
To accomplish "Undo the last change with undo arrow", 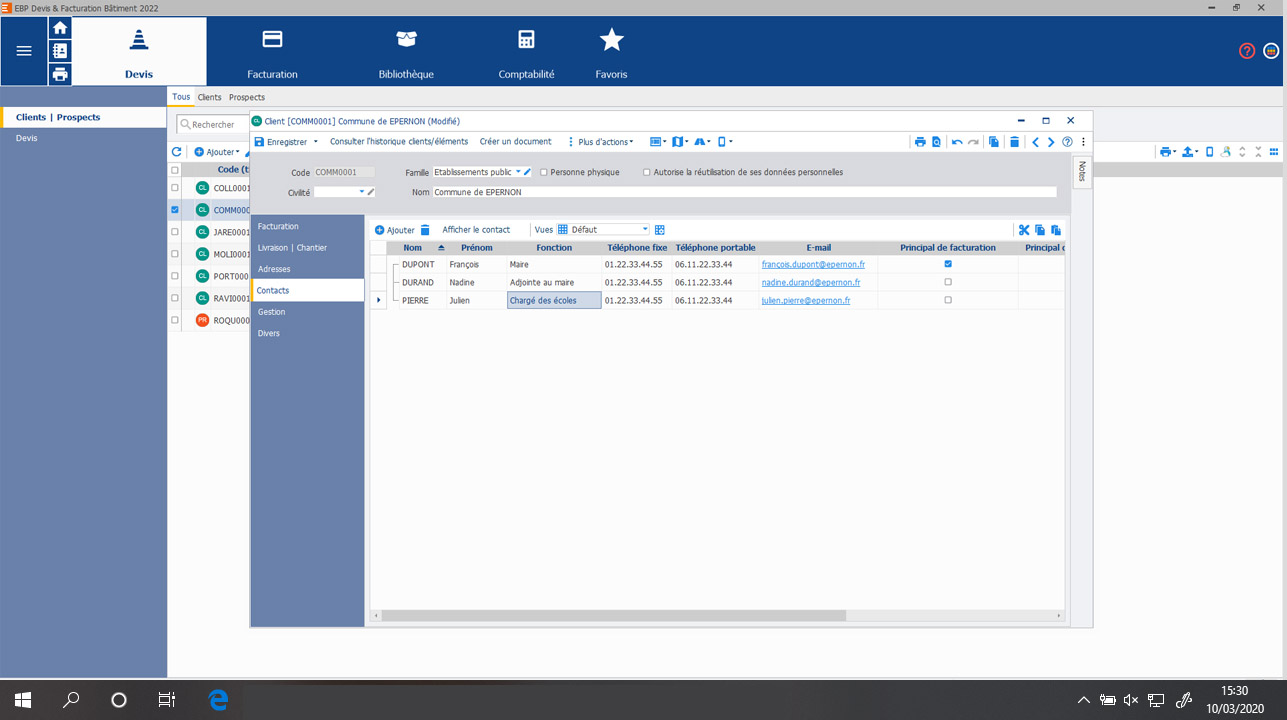I will (957, 142).
